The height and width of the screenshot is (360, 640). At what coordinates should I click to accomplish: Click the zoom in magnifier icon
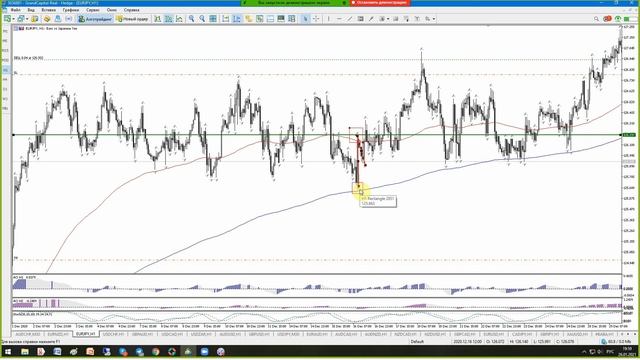191,19
